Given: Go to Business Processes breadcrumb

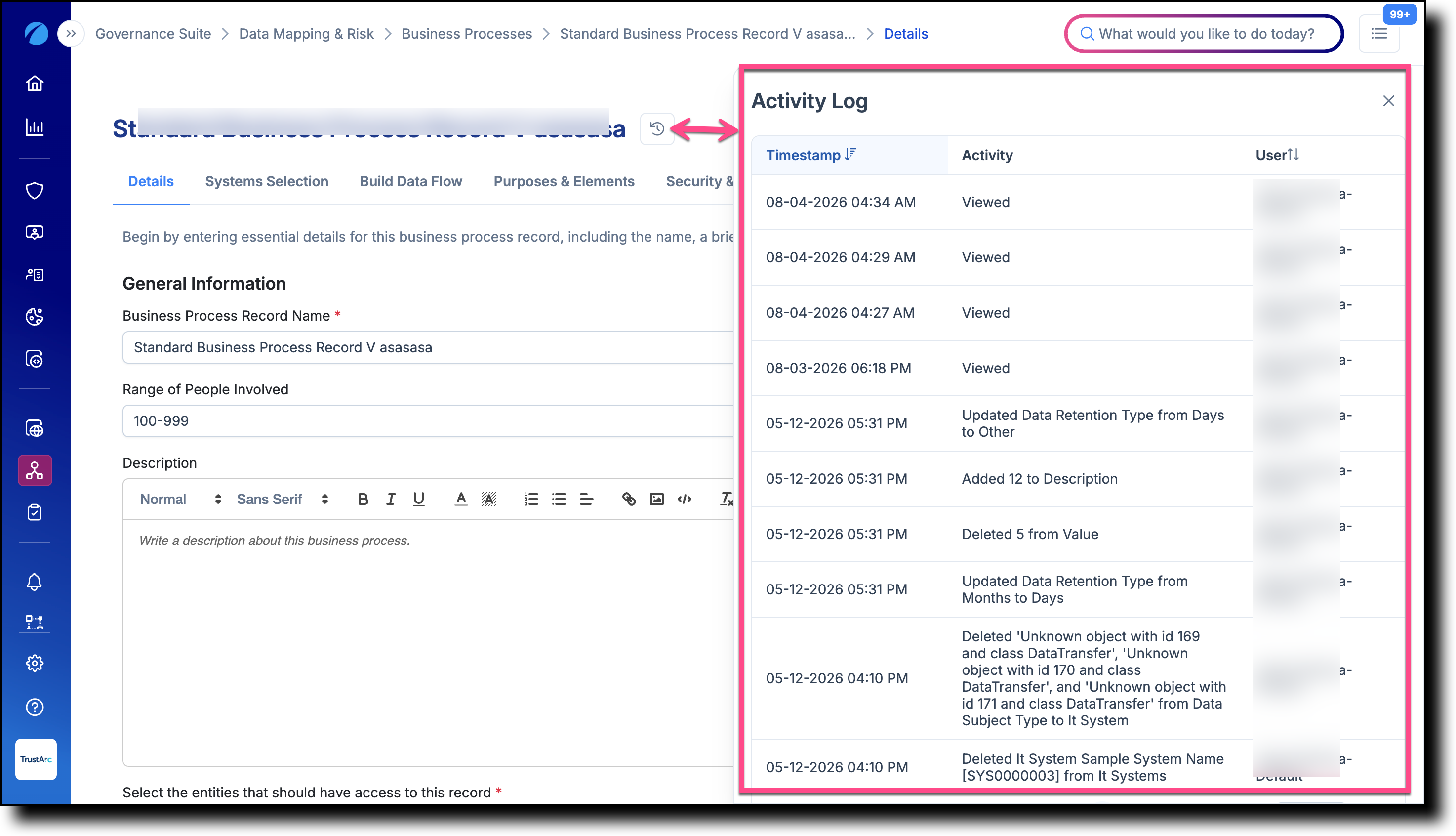Looking at the screenshot, I should (x=467, y=33).
